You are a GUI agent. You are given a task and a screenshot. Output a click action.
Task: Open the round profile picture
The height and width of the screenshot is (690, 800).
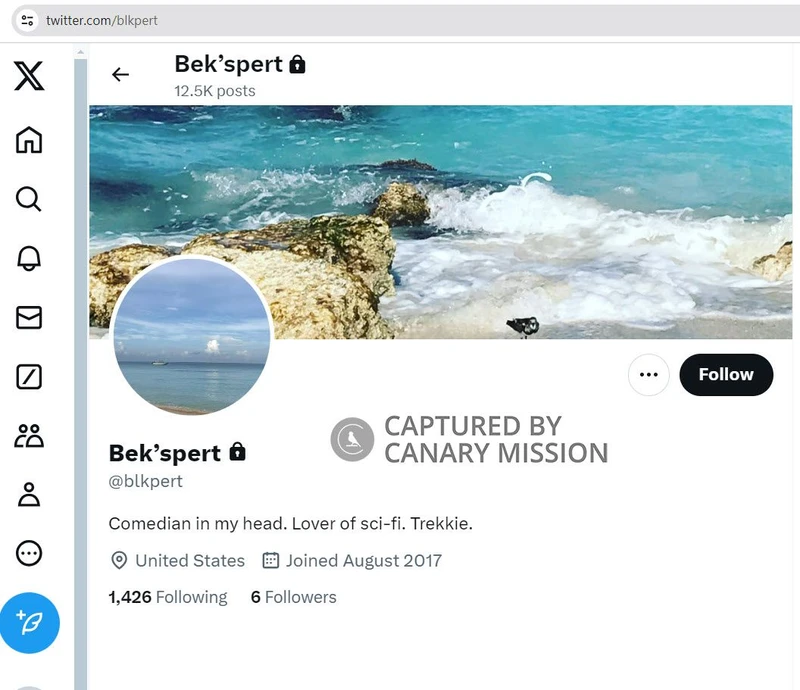click(191, 336)
